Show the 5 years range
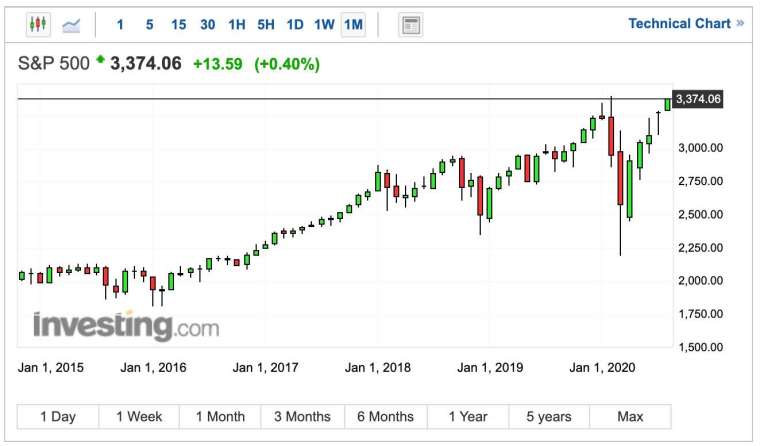Viewport: 760px width, 446px height. coord(549,416)
